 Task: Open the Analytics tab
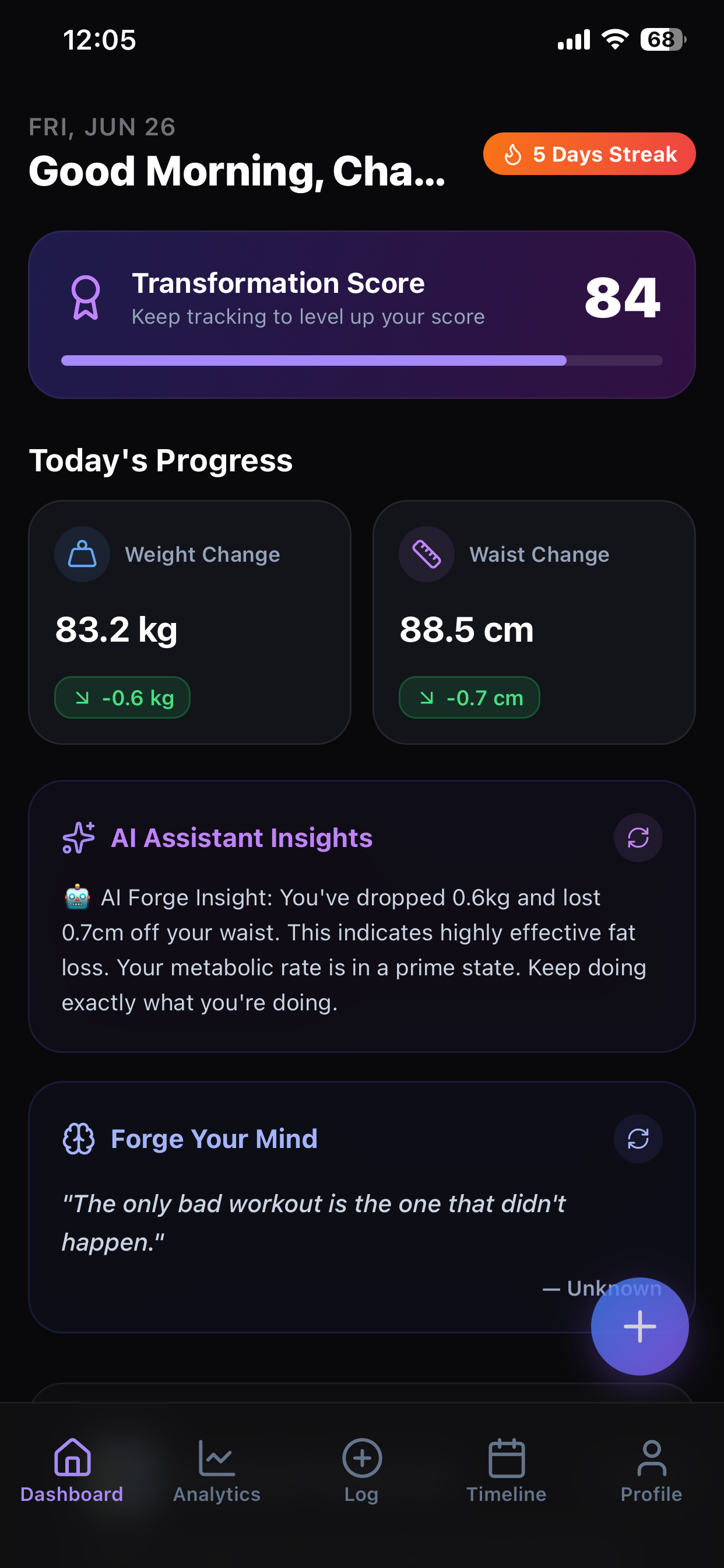(x=217, y=1471)
